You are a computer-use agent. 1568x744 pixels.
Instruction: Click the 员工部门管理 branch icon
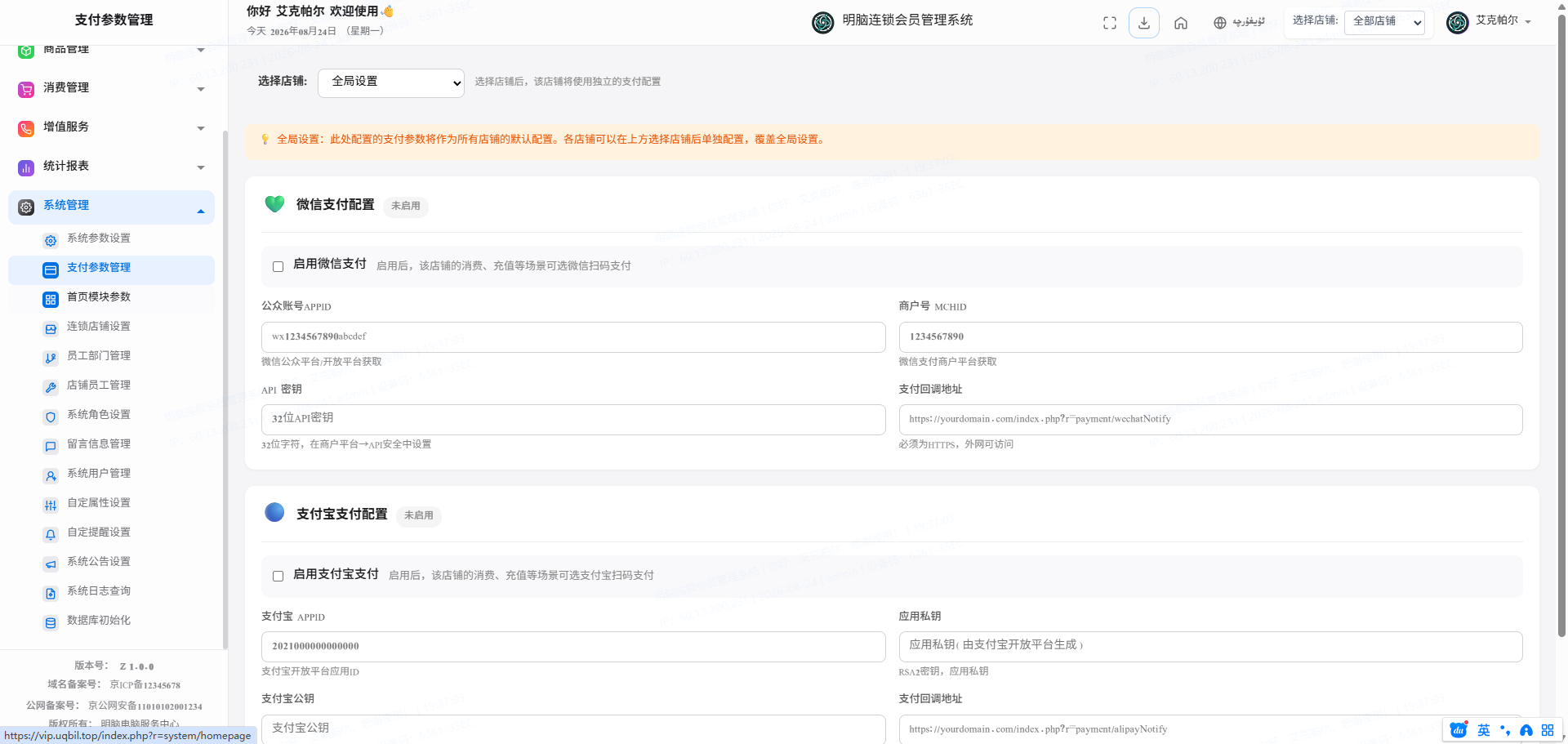coord(51,358)
